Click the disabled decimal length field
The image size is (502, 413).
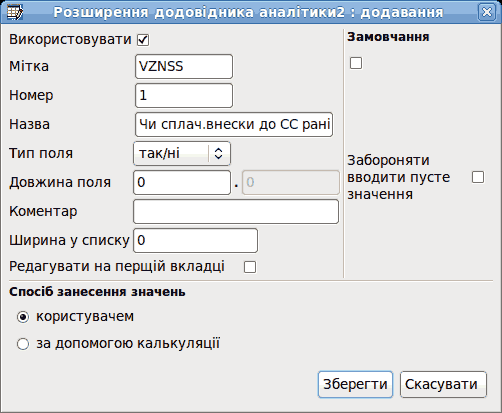[x=291, y=183]
